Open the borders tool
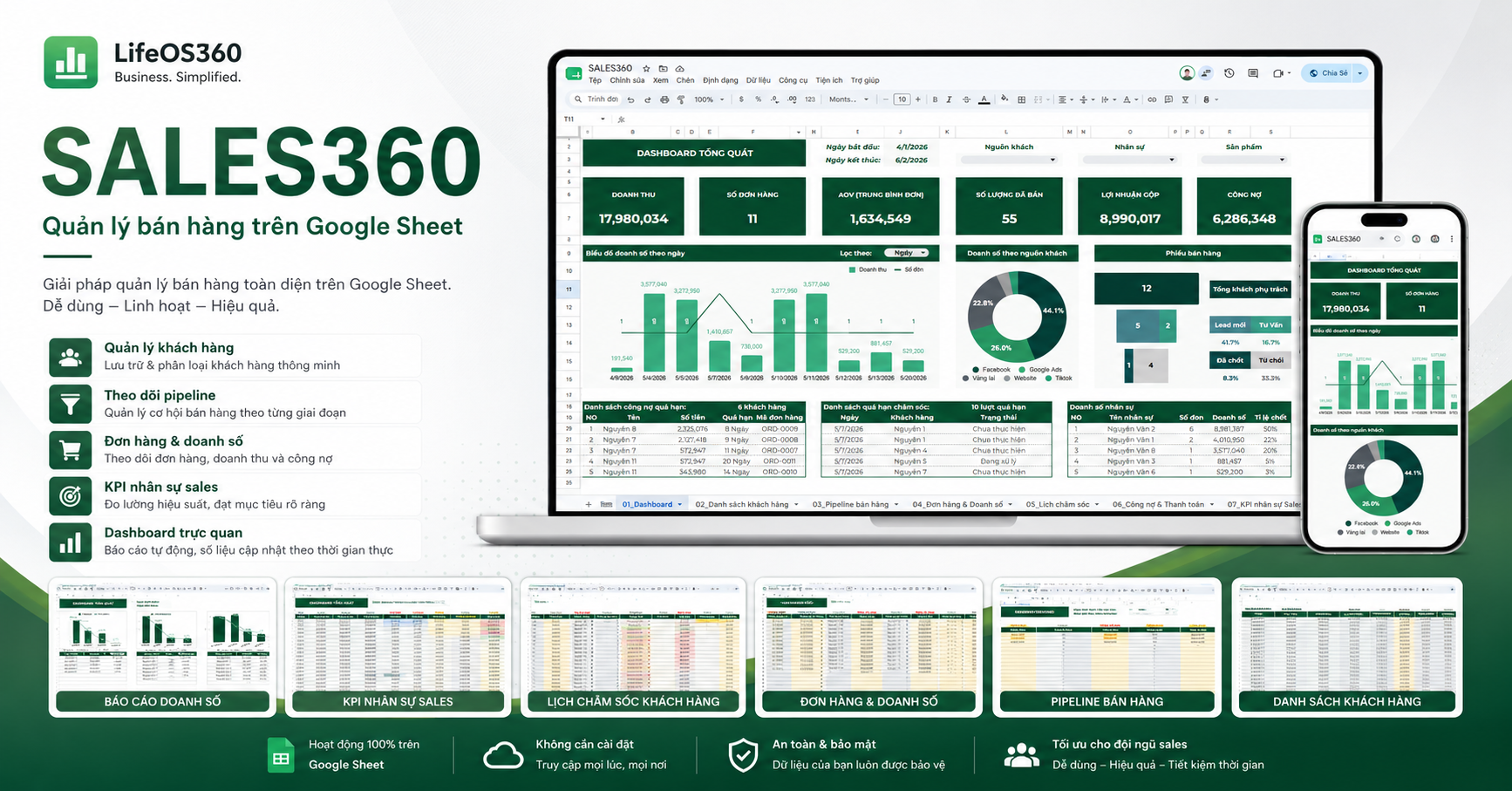1512x791 pixels. click(1021, 99)
